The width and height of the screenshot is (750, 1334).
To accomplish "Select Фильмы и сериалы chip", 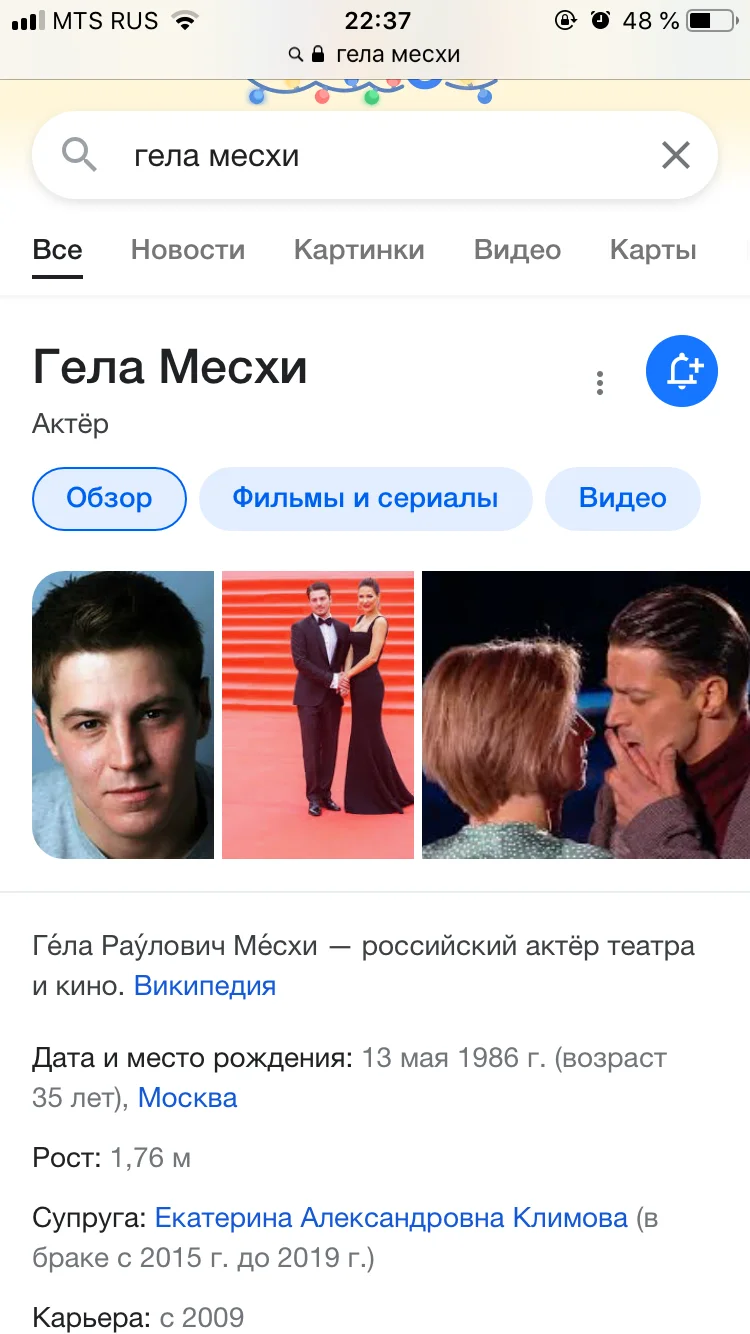I will tap(365, 498).
